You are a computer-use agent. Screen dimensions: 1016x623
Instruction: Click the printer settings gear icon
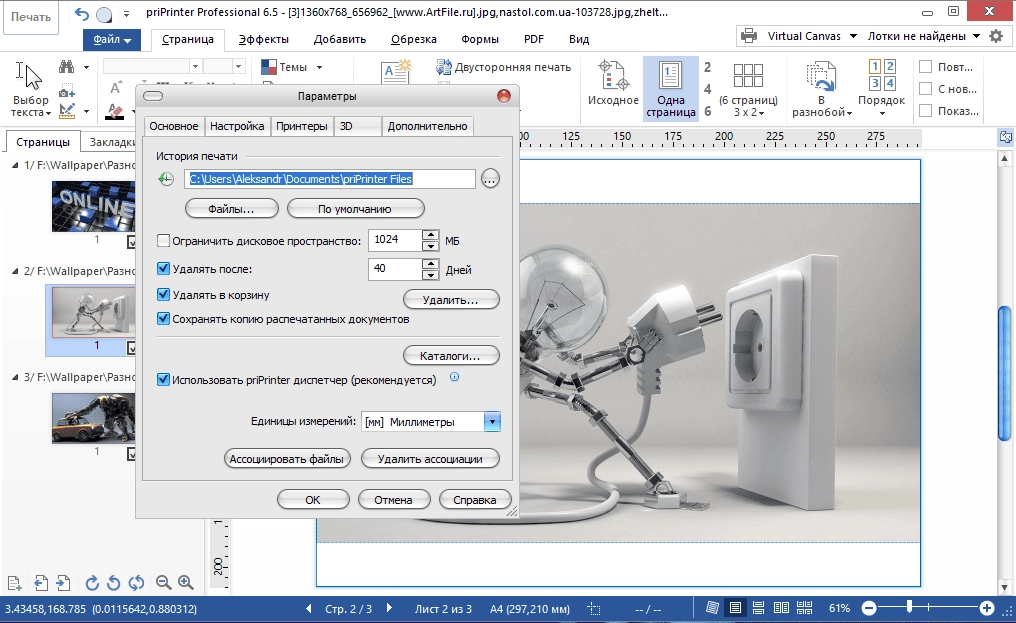point(996,36)
